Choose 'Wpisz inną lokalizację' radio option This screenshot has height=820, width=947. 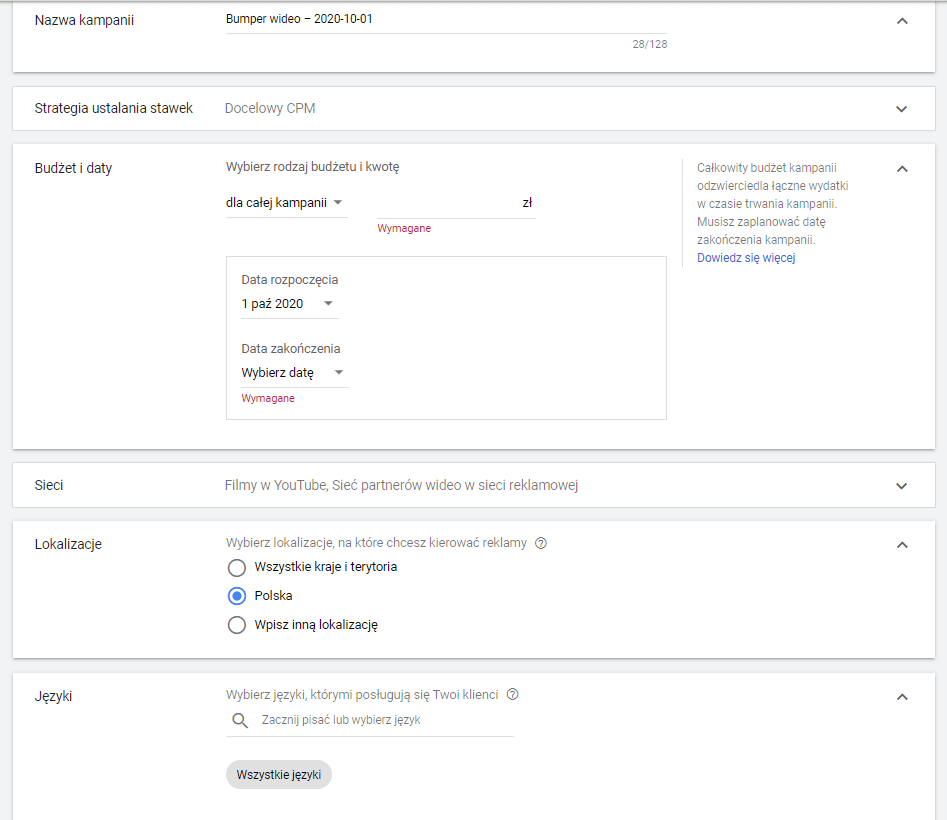237,625
